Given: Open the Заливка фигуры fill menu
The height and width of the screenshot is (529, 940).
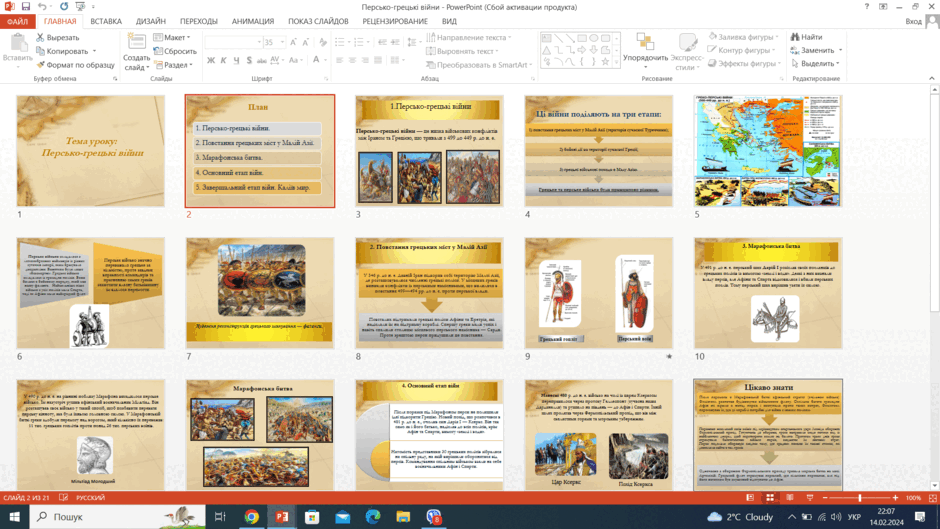Looking at the screenshot, I should 743,37.
